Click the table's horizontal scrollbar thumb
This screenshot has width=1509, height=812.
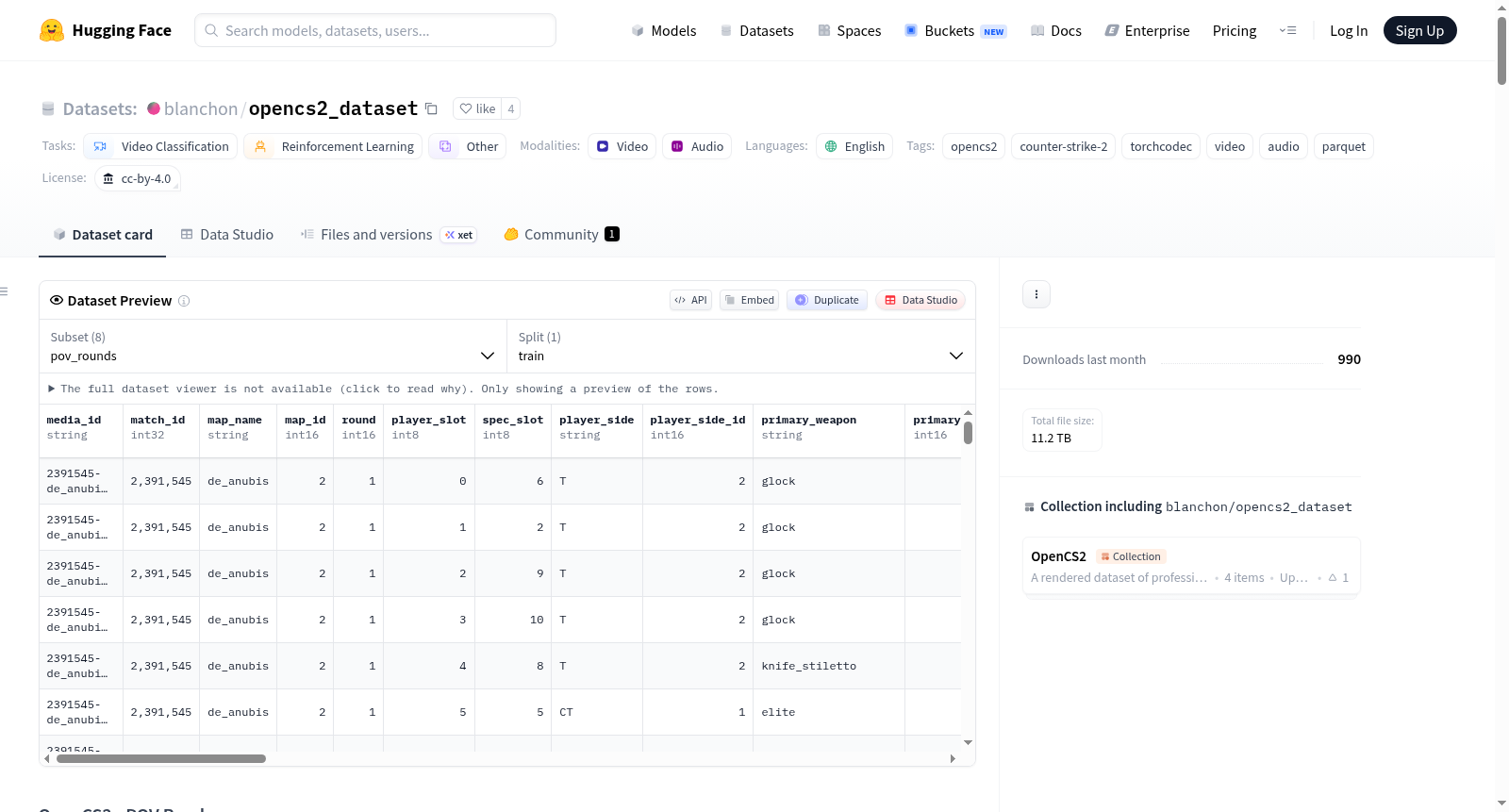pyautogui.click(x=161, y=758)
